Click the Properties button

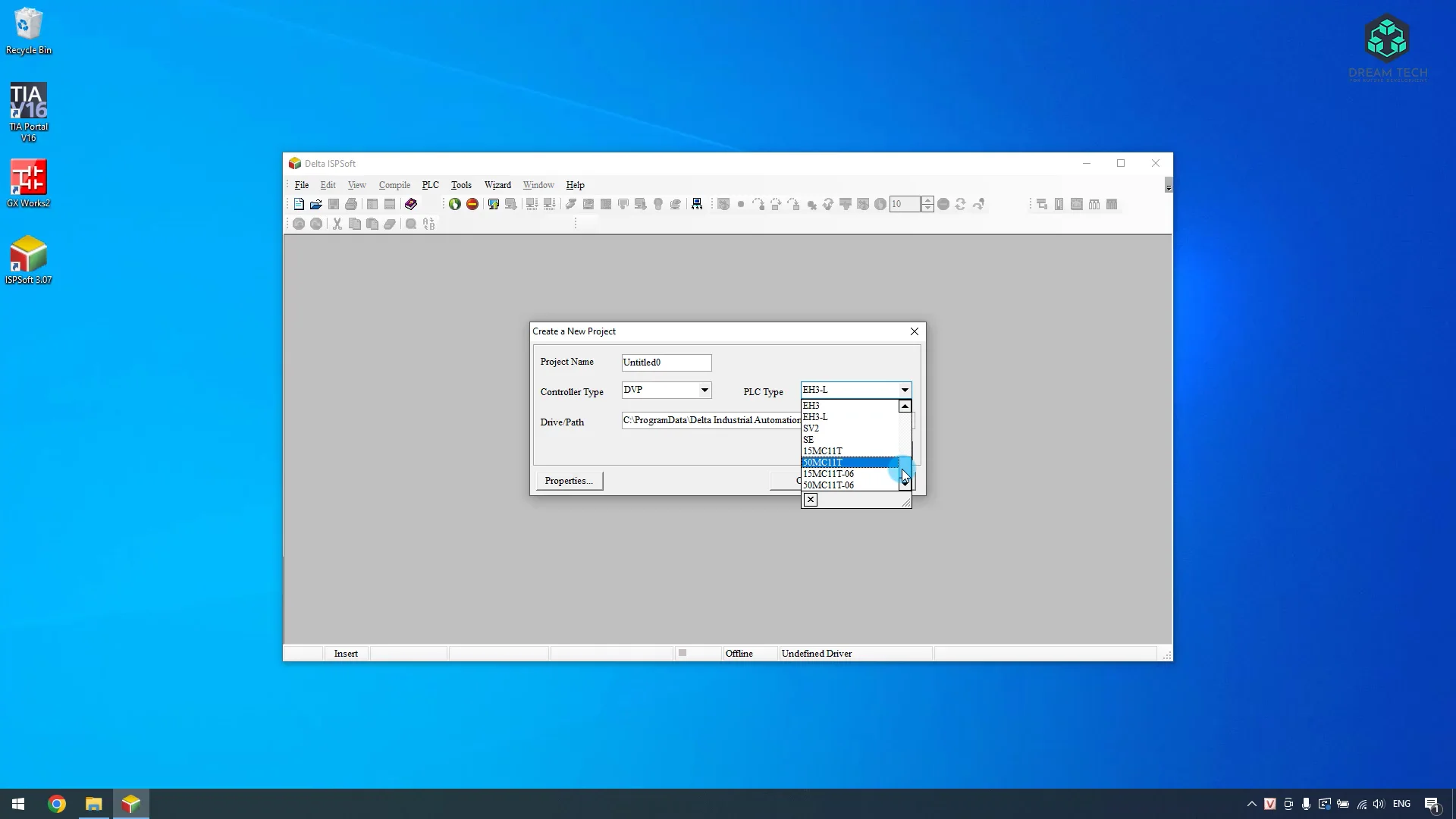[x=568, y=480]
